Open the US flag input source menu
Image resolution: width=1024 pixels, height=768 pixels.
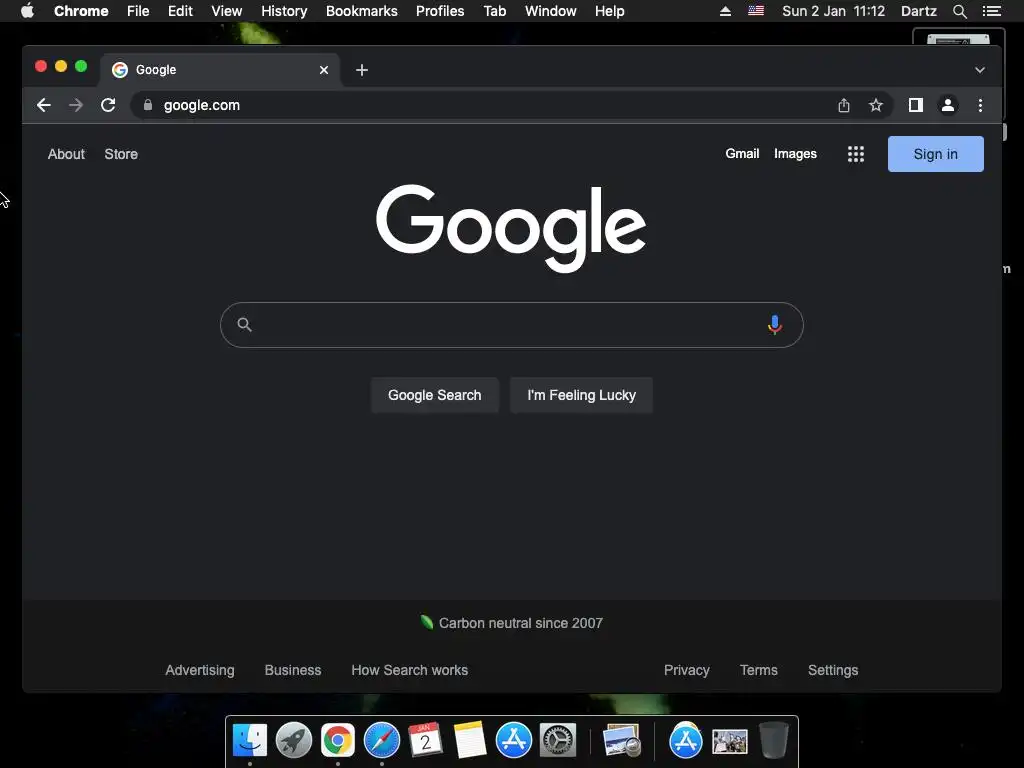pos(756,11)
